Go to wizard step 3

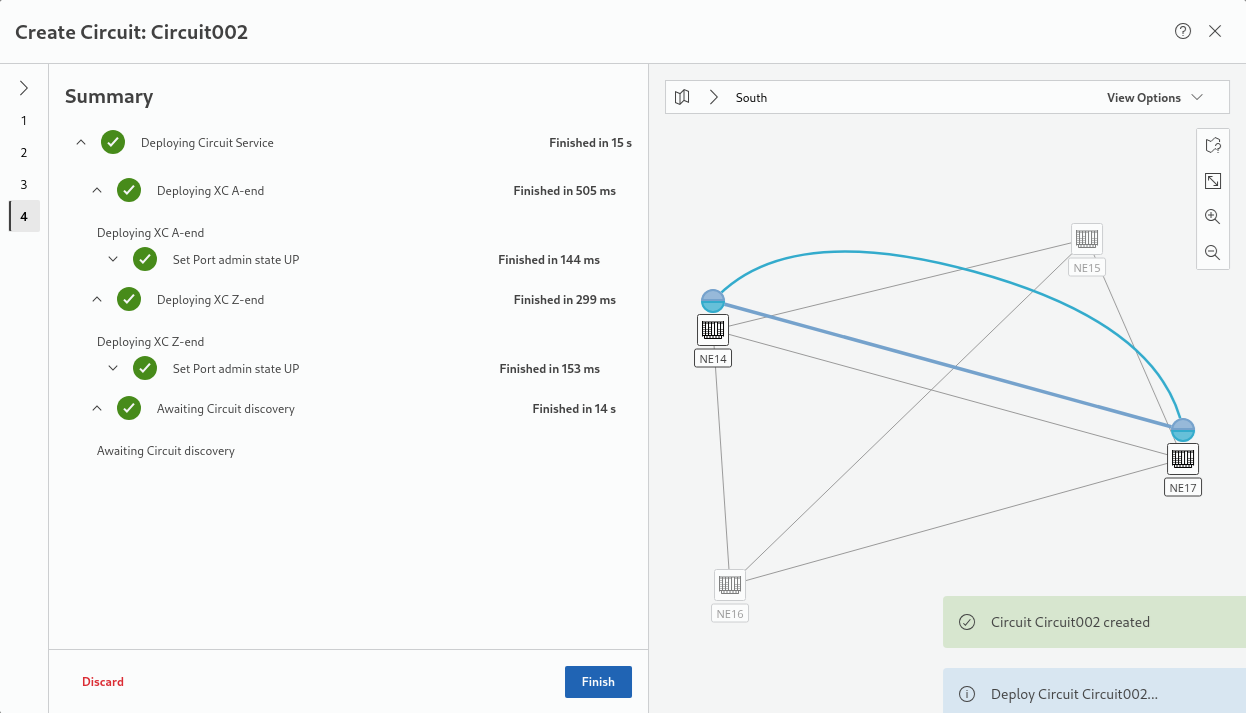(24, 185)
